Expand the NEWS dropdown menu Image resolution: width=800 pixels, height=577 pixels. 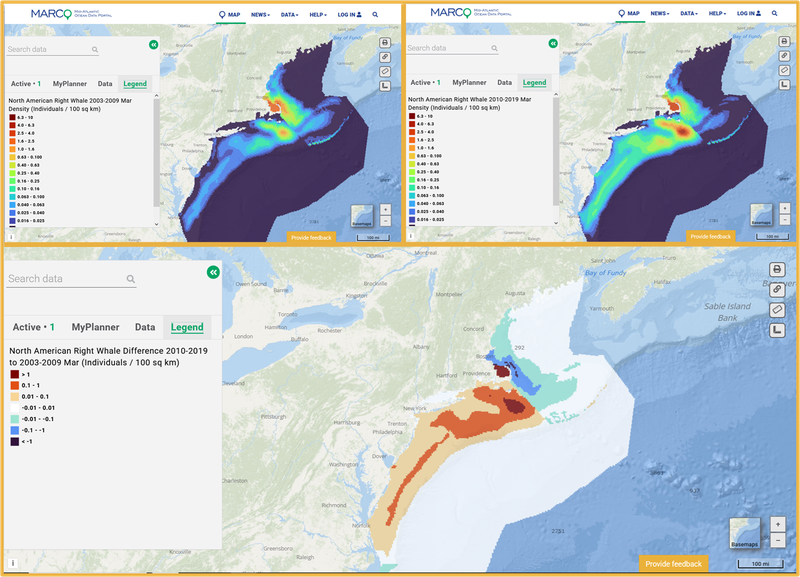pos(260,15)
